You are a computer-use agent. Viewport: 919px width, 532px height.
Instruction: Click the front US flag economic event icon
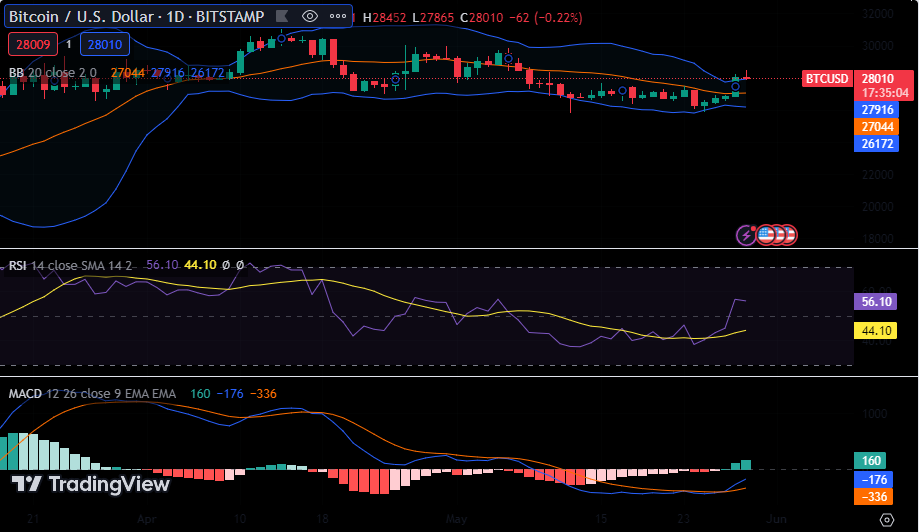[x=767, y=235]
